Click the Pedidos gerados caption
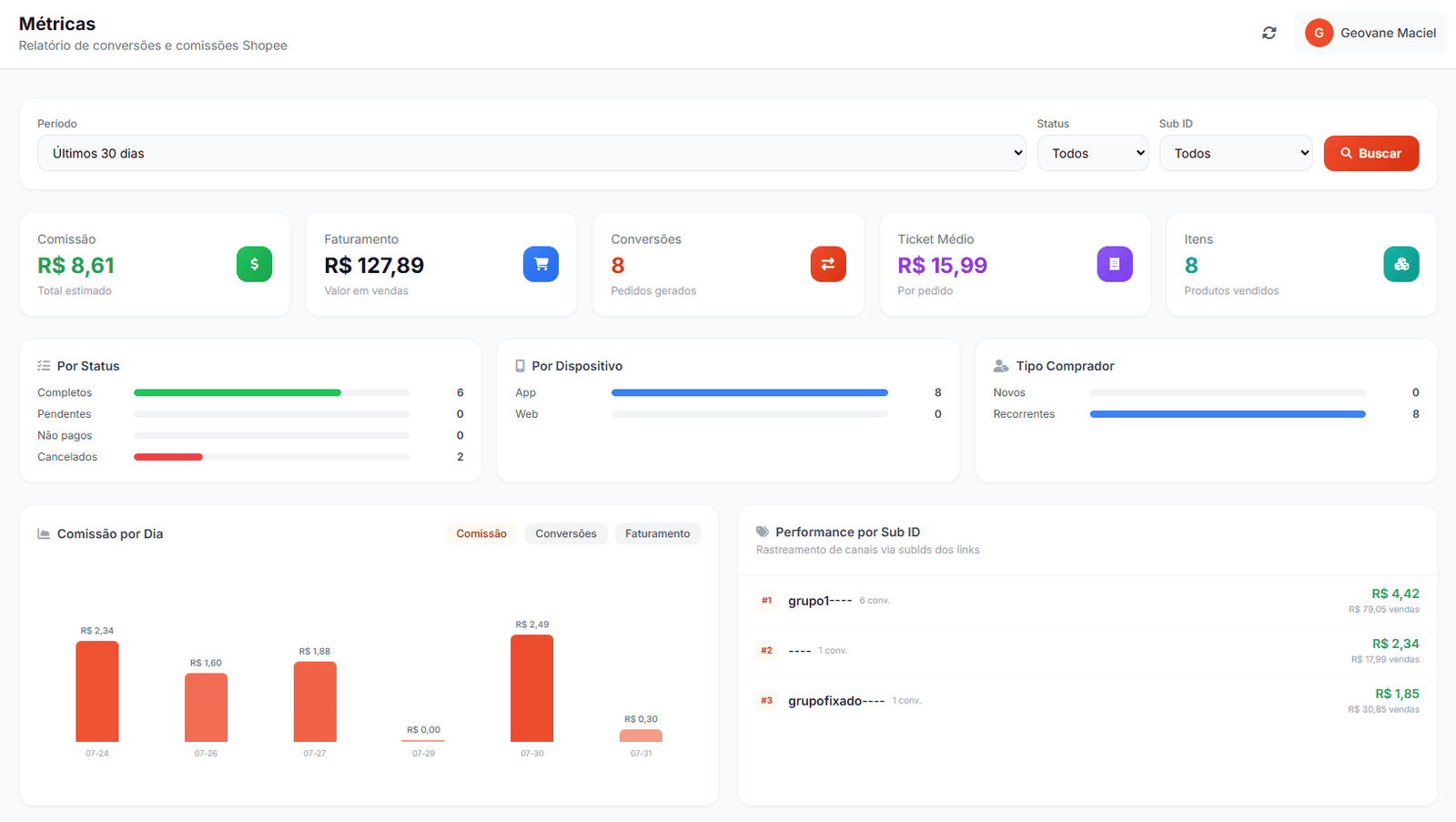Screen dimensions: 1456x822 [x=653, y=291]
